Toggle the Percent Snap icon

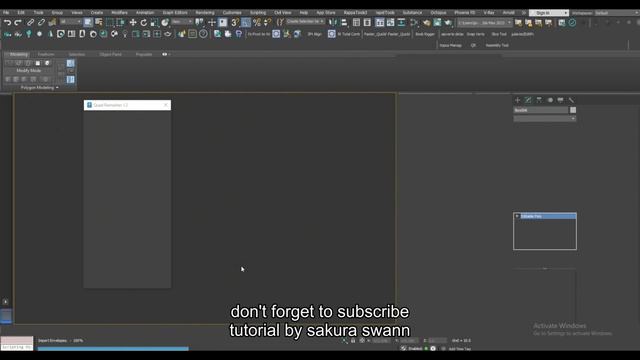pyautogui.click(x=256, y=22)
